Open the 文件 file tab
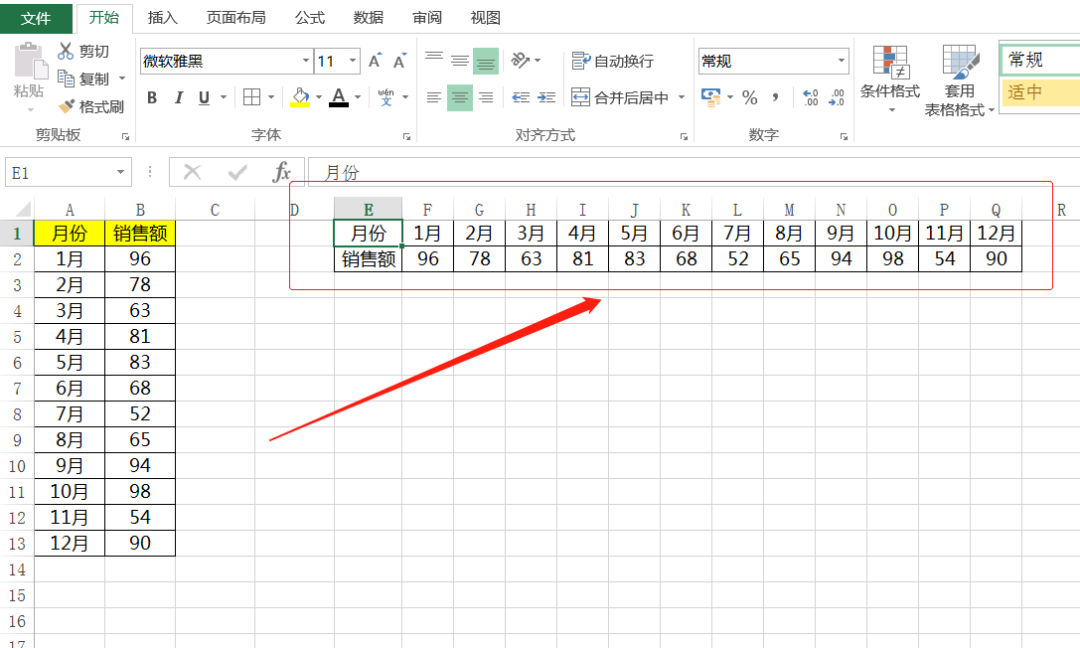Viewport: 1080px width, 648px height. point(36,18)
